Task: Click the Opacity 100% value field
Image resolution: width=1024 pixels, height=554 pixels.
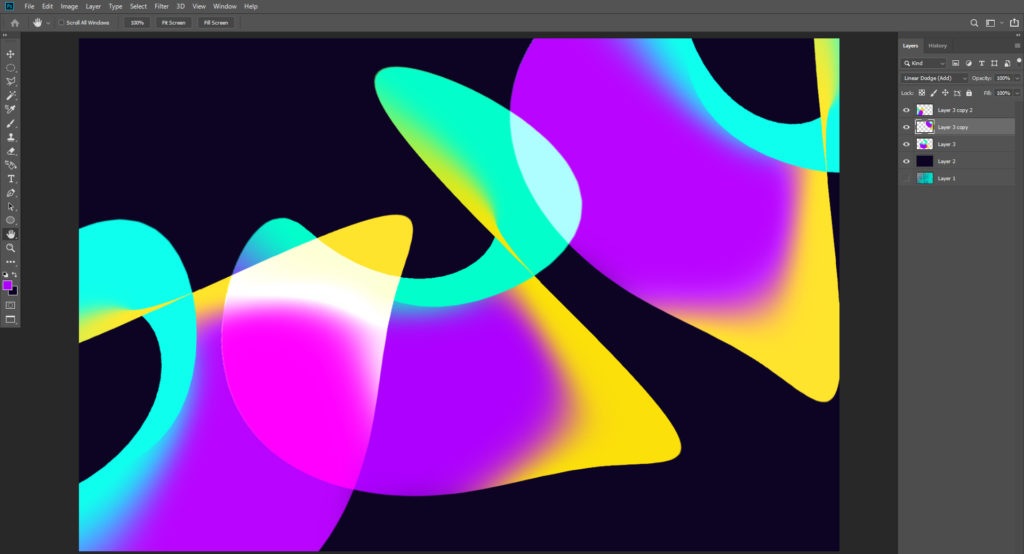Action: (x=1003, y=78)
